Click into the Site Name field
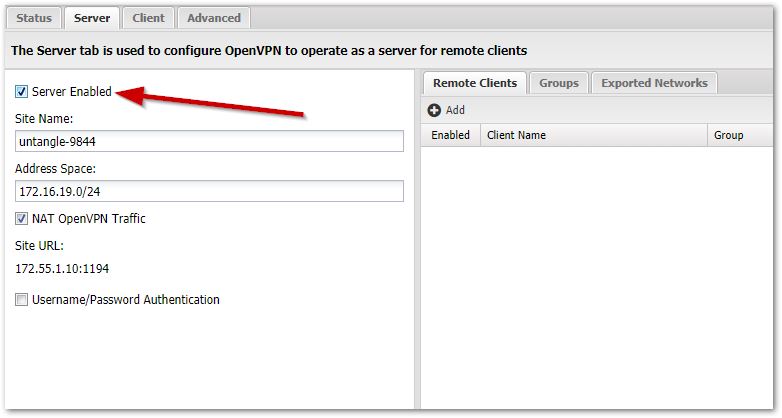The width and height of the screenshot is (782, 418). pos(209,142)
